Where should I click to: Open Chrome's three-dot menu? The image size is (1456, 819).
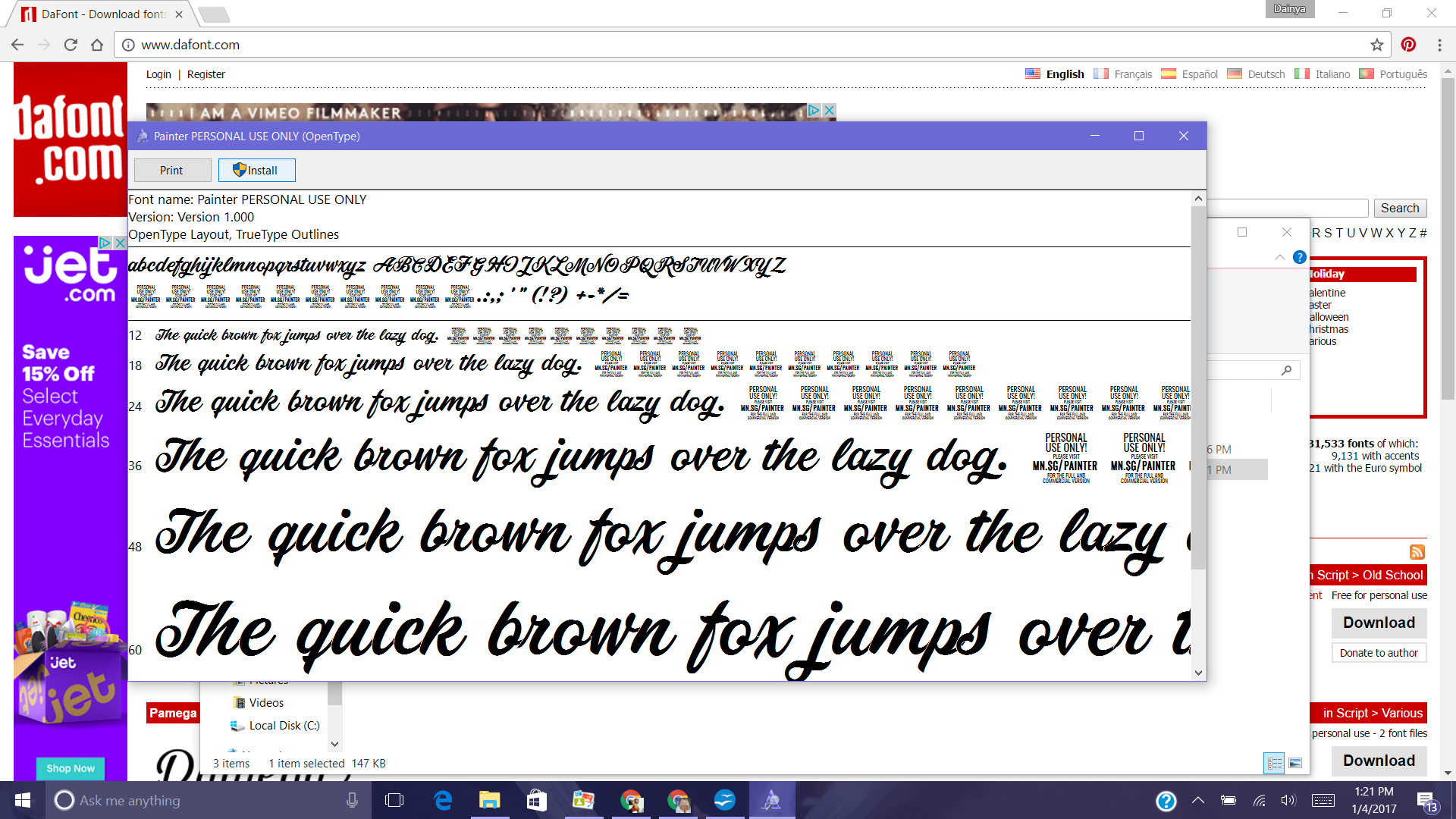(x=1439, y=45)
